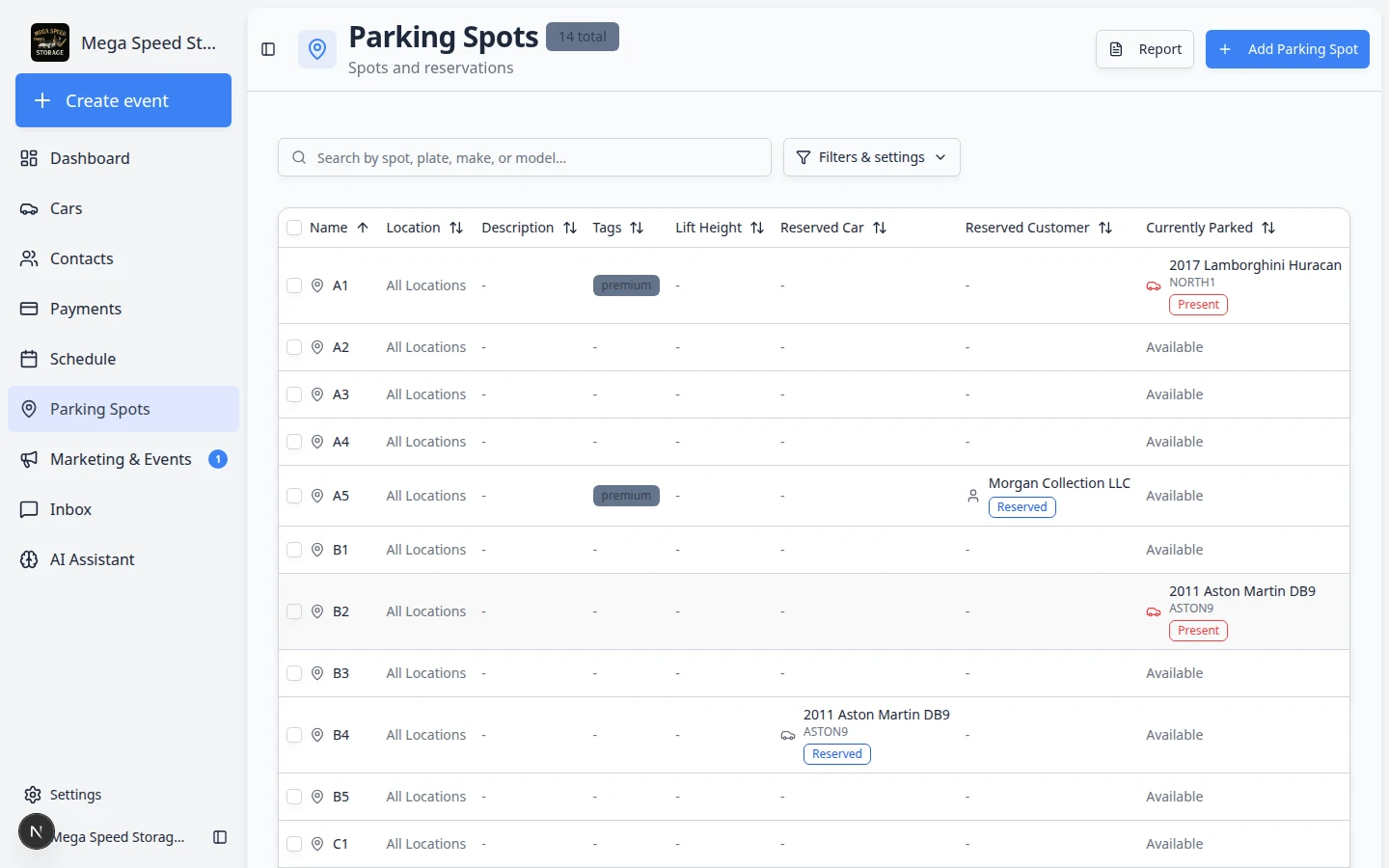Click the pin icon in row B4
Viewport: 1389px width, 868px height.
(x=317, y=735)
